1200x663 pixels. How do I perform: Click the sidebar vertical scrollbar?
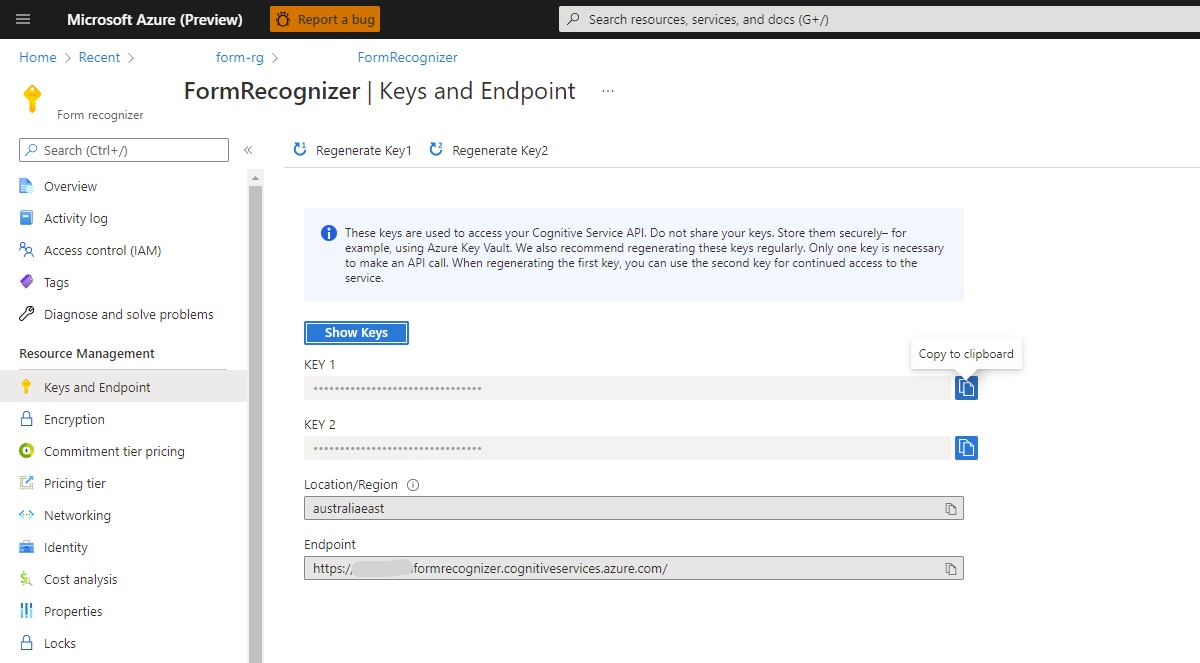point(255,424)
